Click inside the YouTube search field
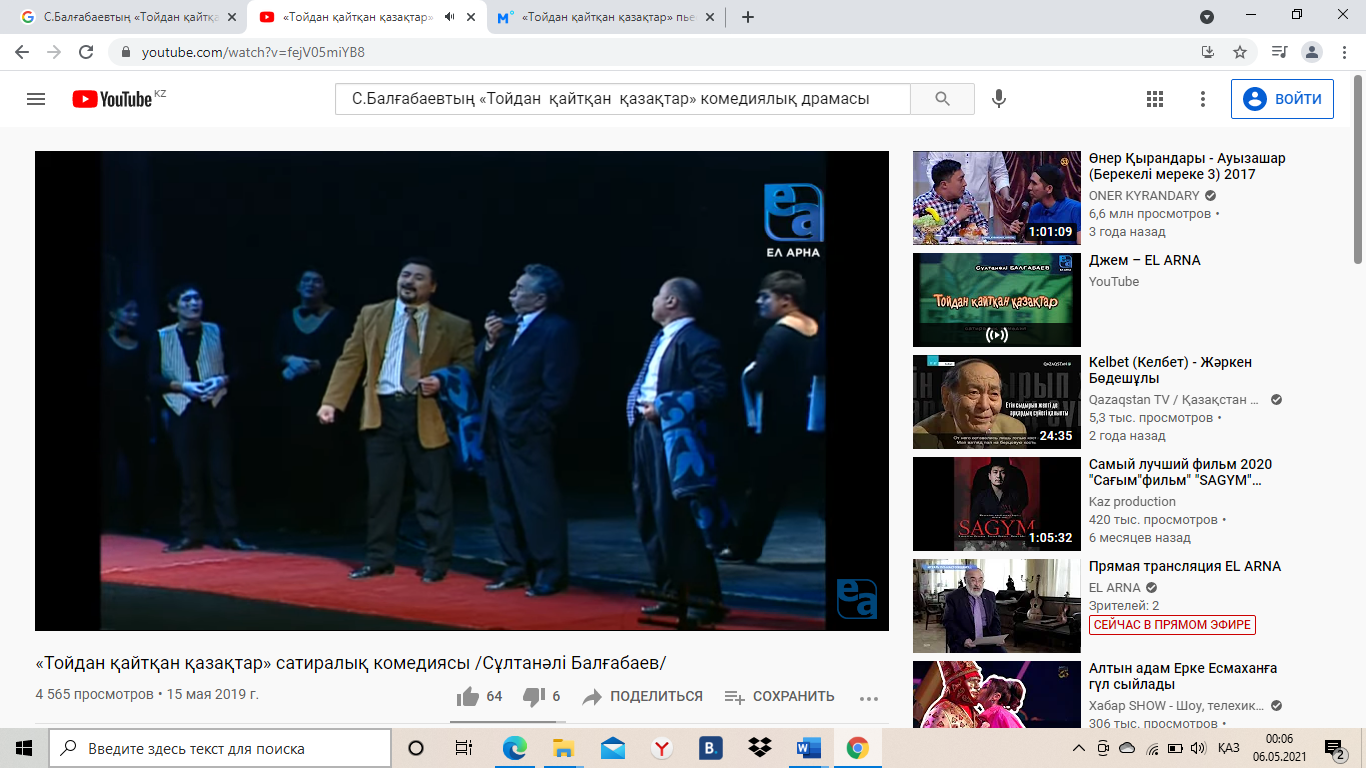Viewport: 1366px width, 768px height. click(623, 99)
